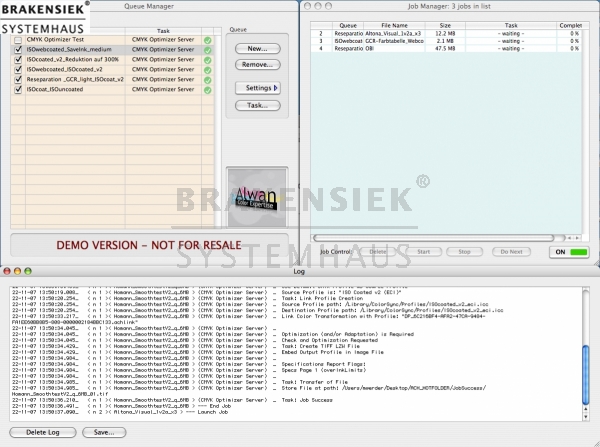600x447 pixels.
Task: Click the Delete Log button
Action: 43,432
